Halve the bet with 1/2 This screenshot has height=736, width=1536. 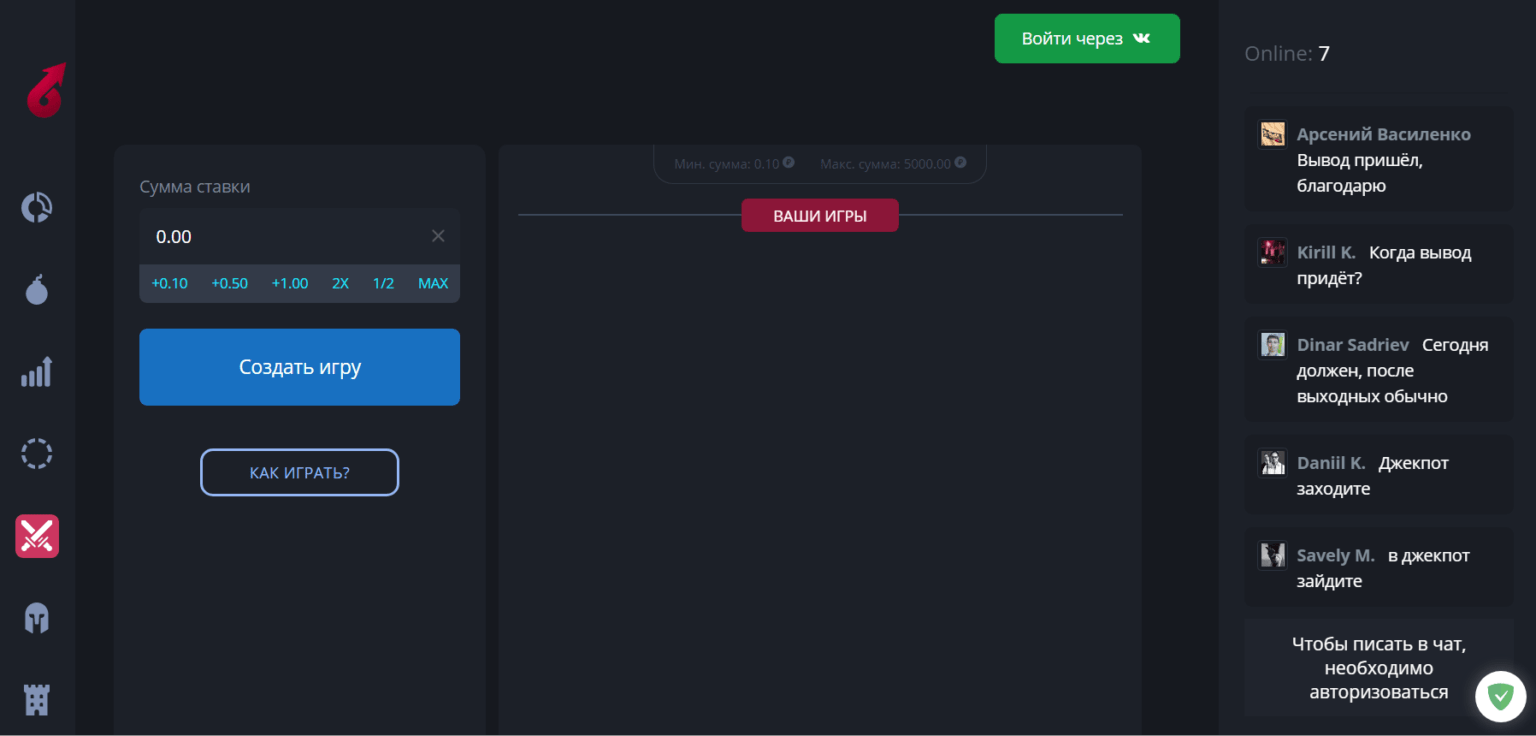(383, 283)
